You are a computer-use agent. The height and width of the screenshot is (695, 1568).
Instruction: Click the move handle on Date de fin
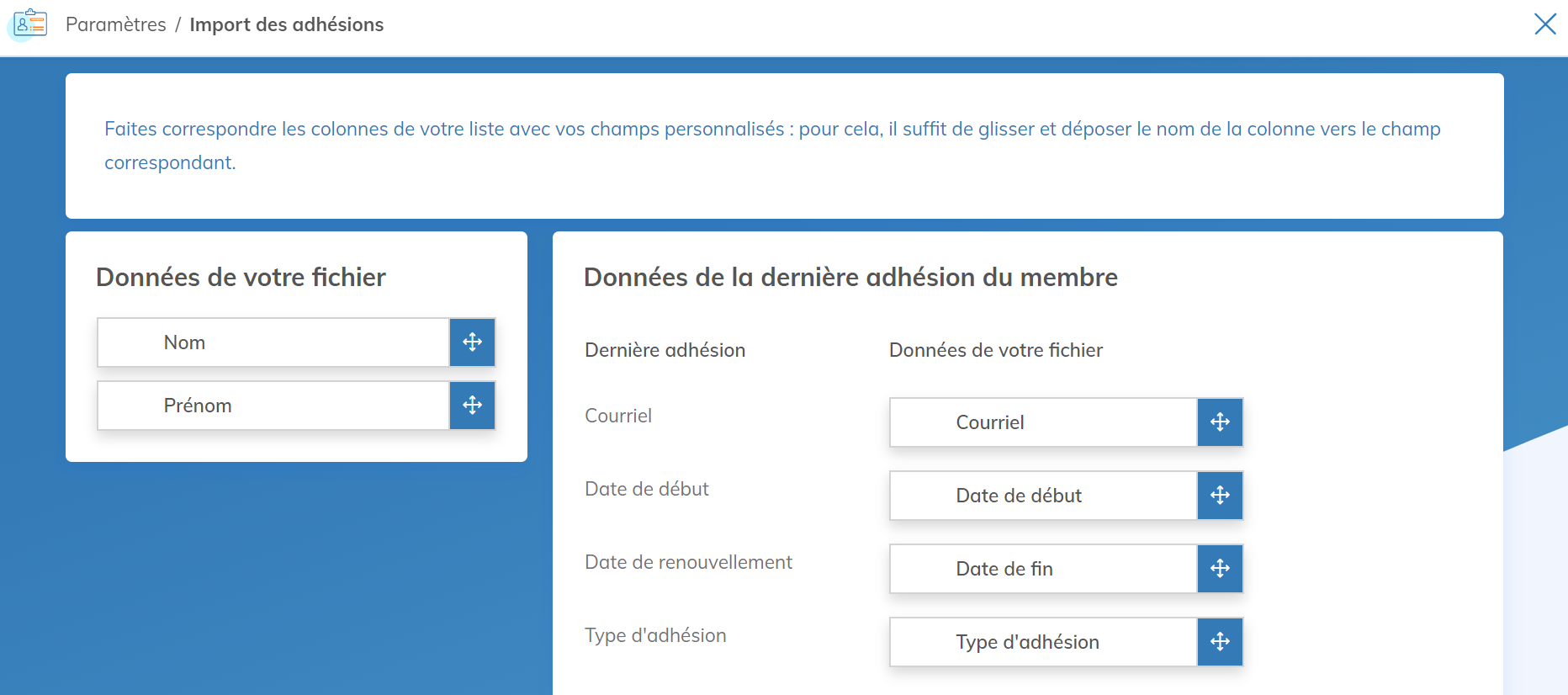(x=1220, y=569)
